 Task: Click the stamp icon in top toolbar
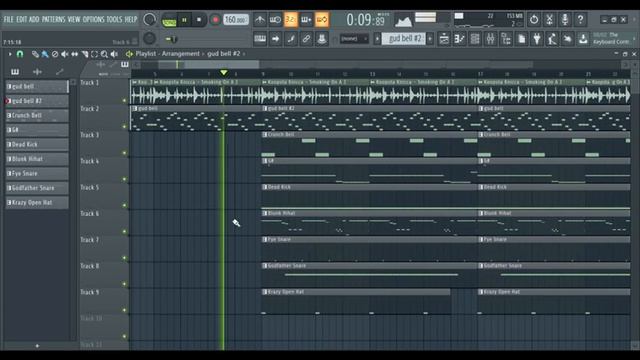pyautogui.click(x=322, y=39)
